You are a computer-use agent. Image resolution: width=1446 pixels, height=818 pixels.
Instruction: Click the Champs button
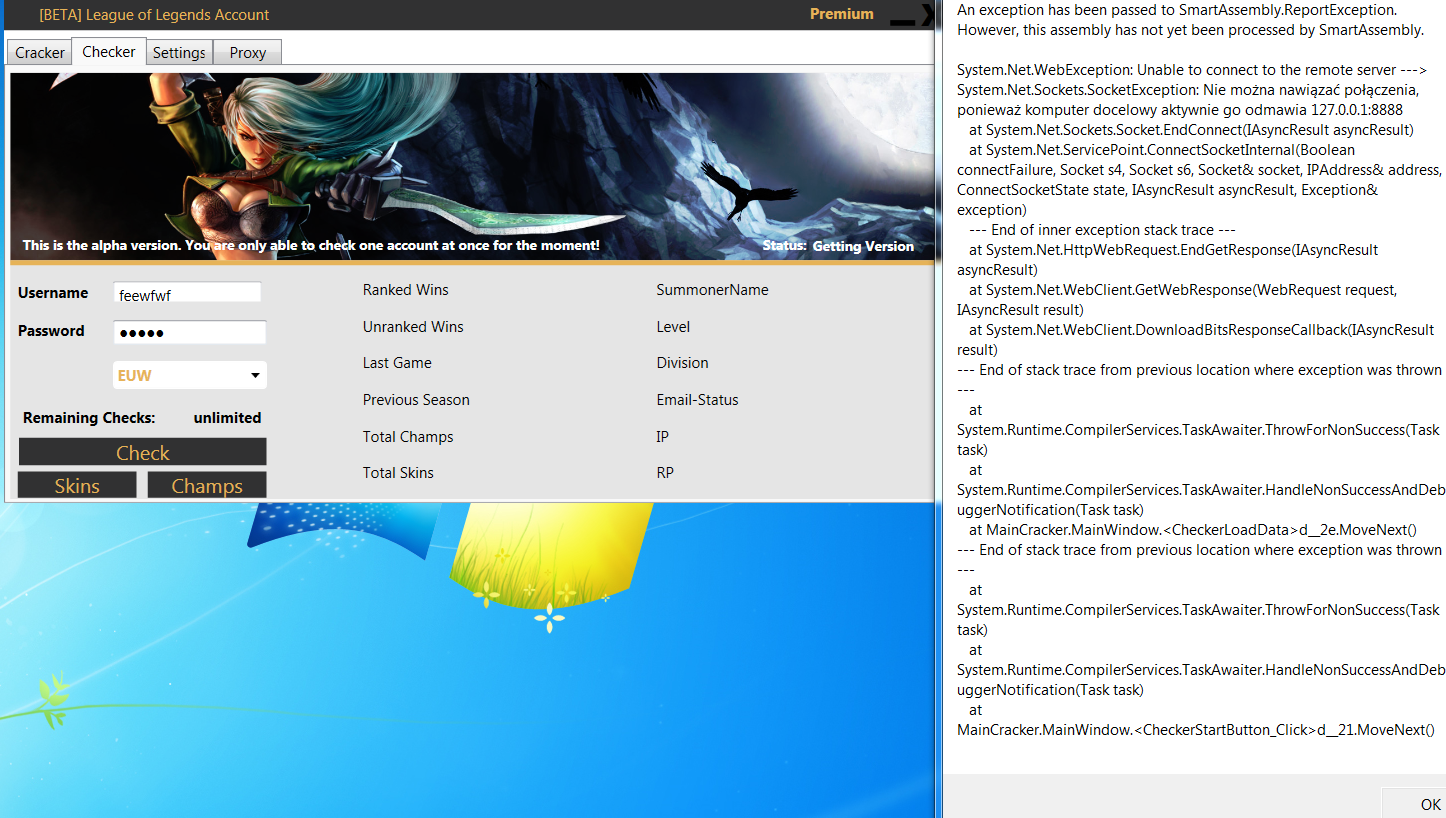207,486
